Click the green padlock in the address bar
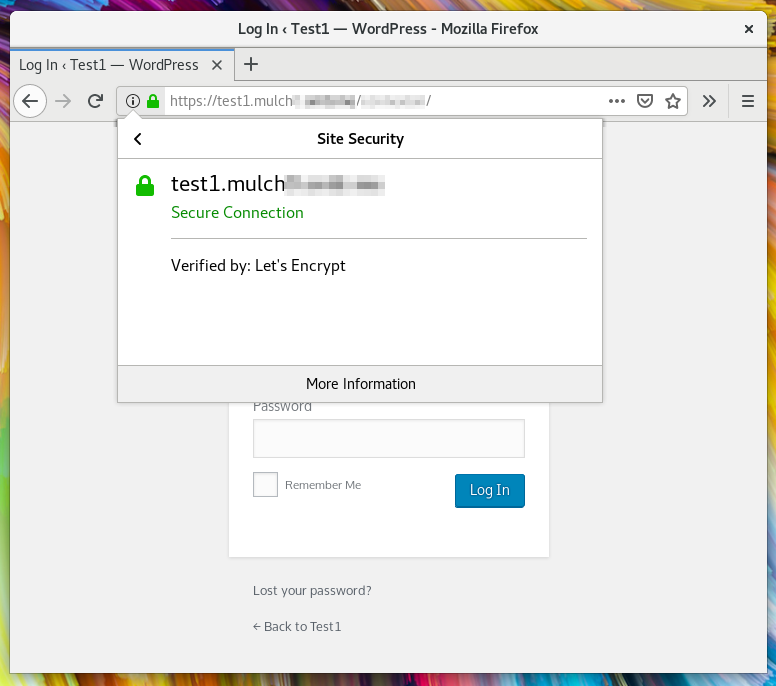This screenshot has height=686, width=776. pyautogui.click(x=153, y=101)
